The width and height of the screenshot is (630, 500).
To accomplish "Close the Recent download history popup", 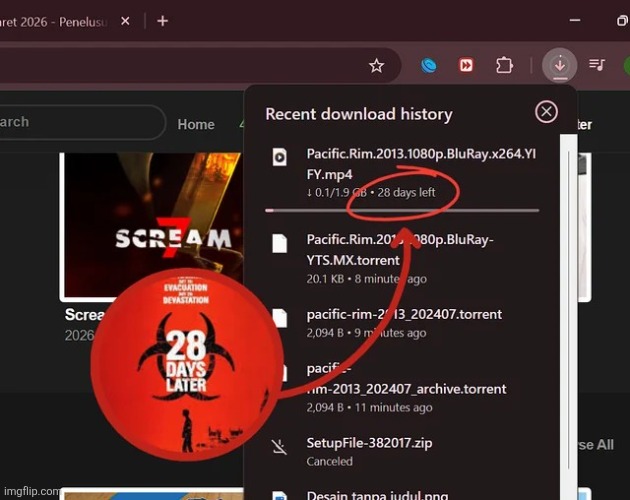I will pyautogui.click(x=546, y=112).
